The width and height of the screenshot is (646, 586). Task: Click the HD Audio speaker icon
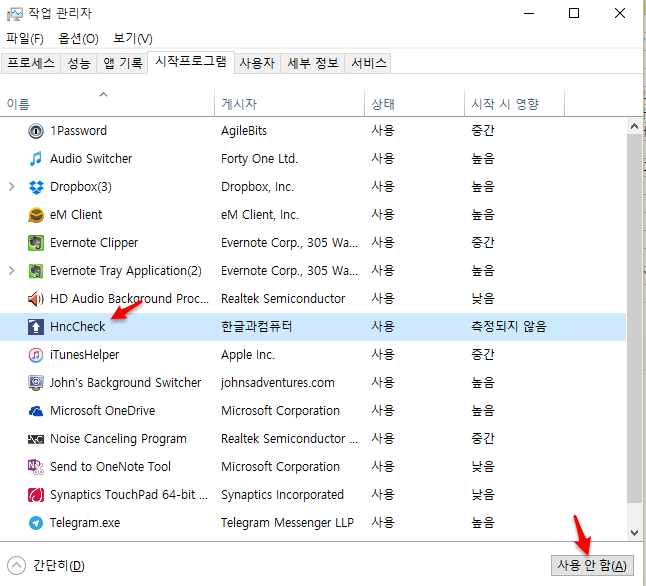pos(36,299)
